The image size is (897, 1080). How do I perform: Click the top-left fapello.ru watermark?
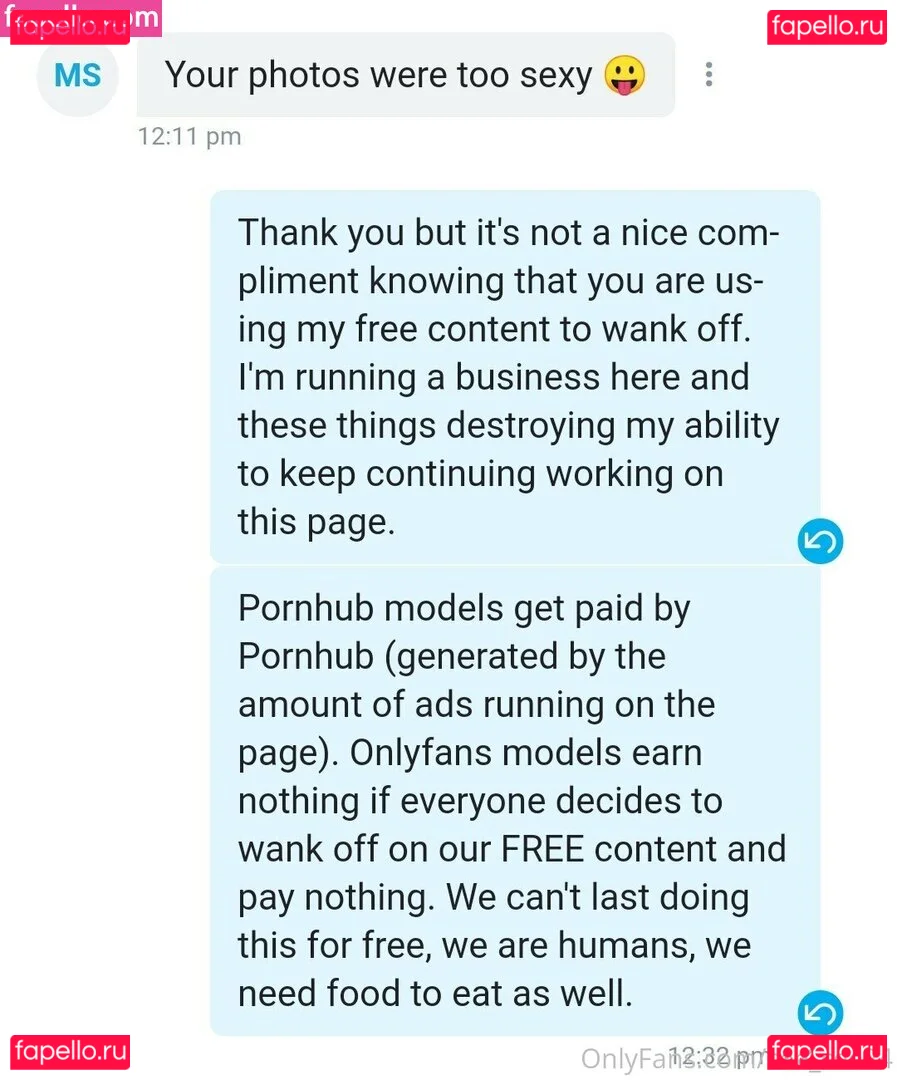pos(70,26)
